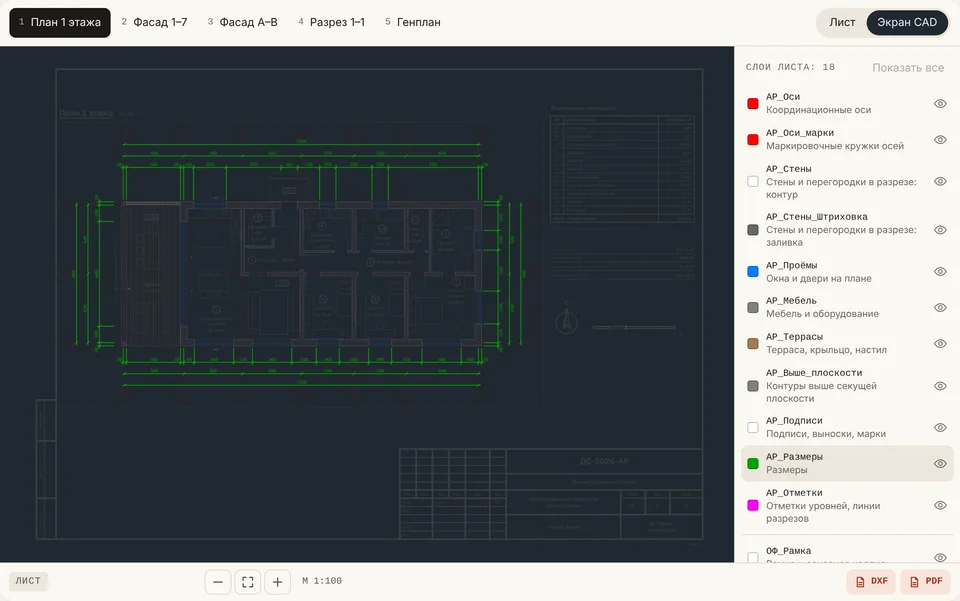
Task: Fit drawing to screen icon
Action: [x=247, y=581]
